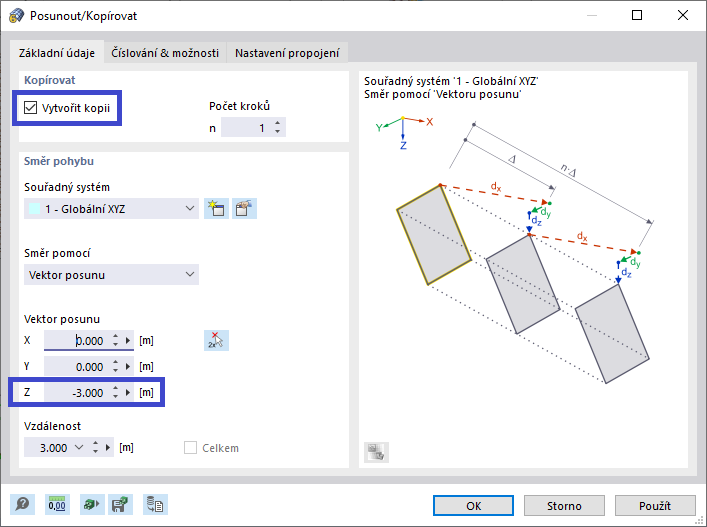This screenshot has height=527, width=707.
Task: Open the Nastavení propojení tab
Action: [x=287, y=53]
